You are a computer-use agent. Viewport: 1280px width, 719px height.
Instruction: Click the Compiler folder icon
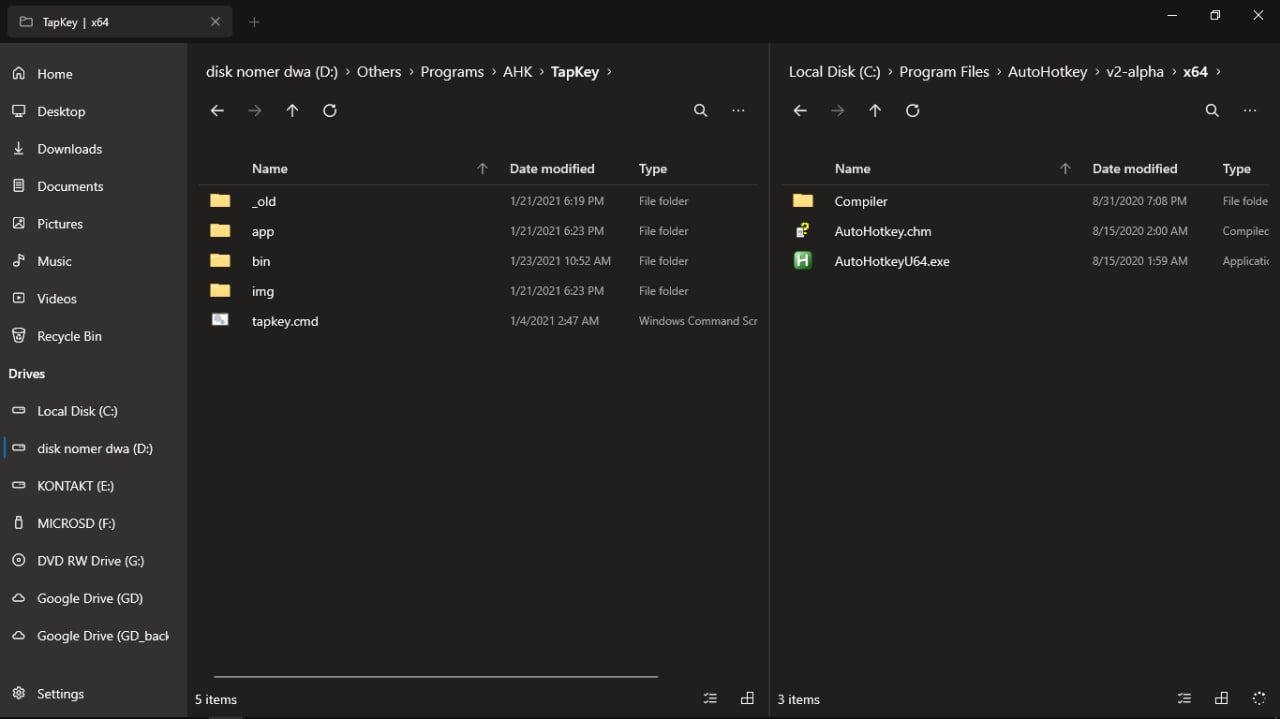pyautogui.click(x=803, y=201)
